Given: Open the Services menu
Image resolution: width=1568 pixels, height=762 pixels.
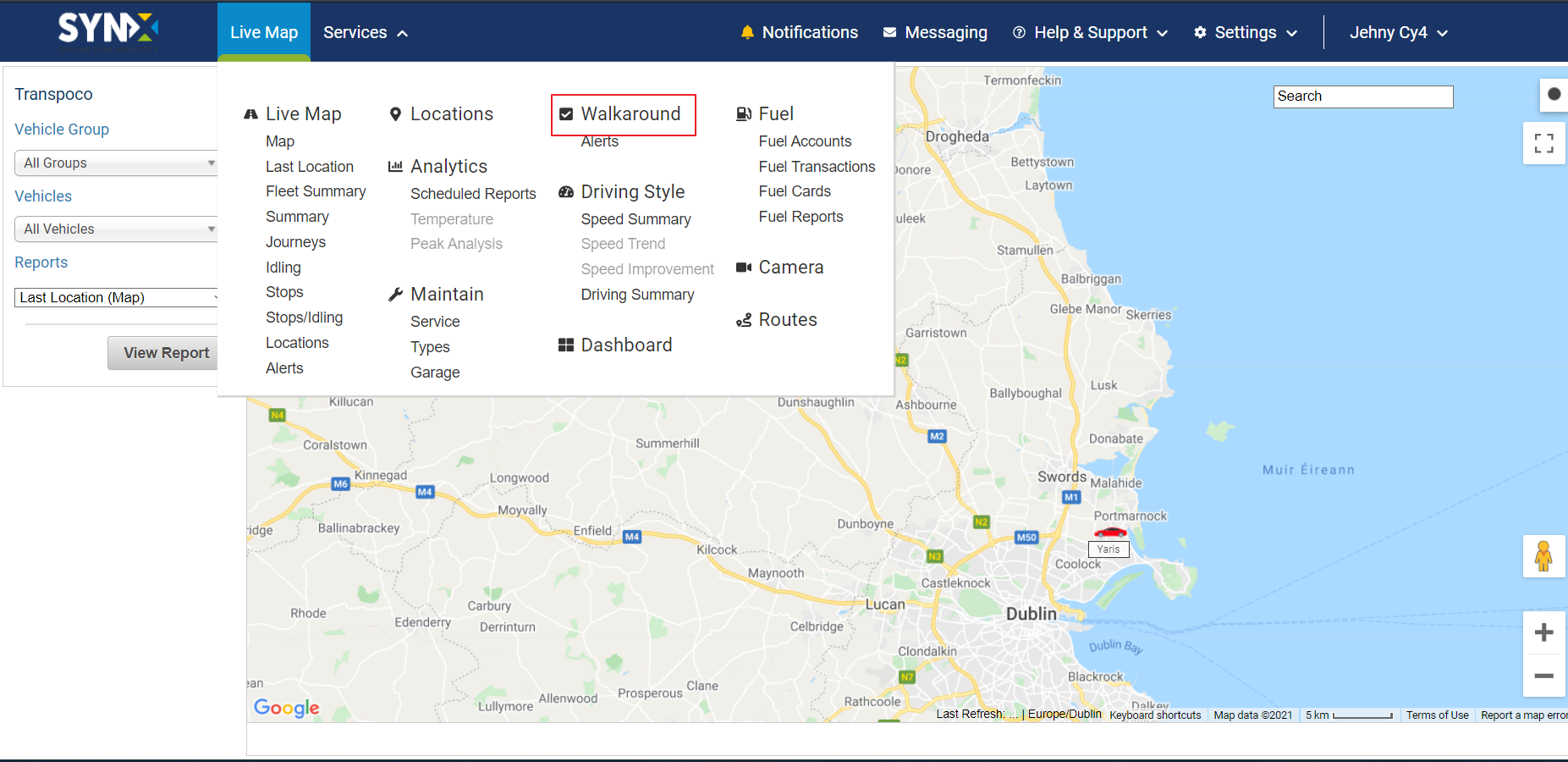Looking at the screenshot, I should [x=366, y=32].
